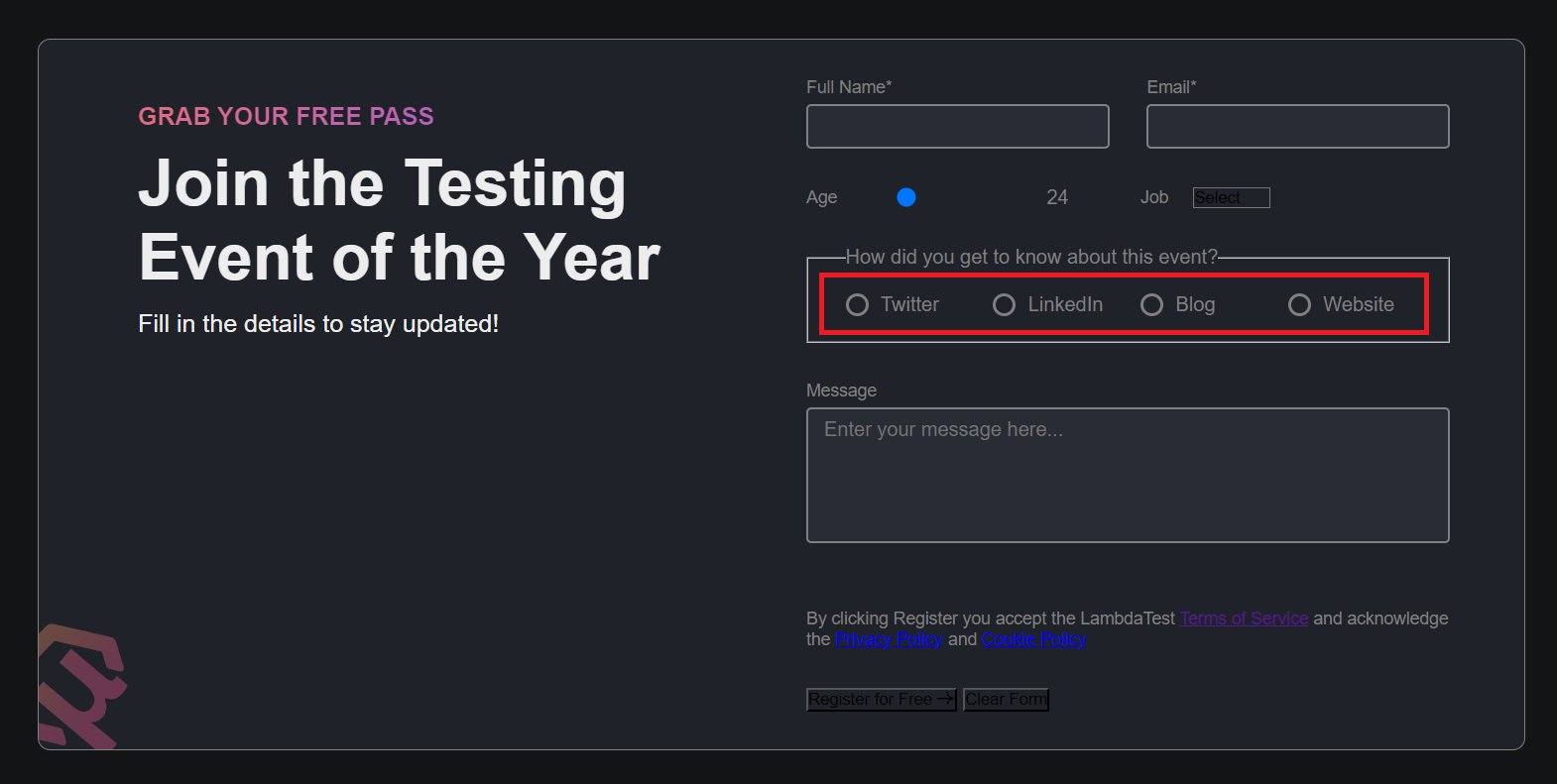This screenshot has width=1557, height=784.
Task: Click the 'Fill in the details' subtitle text
Action: pos(318,324)
